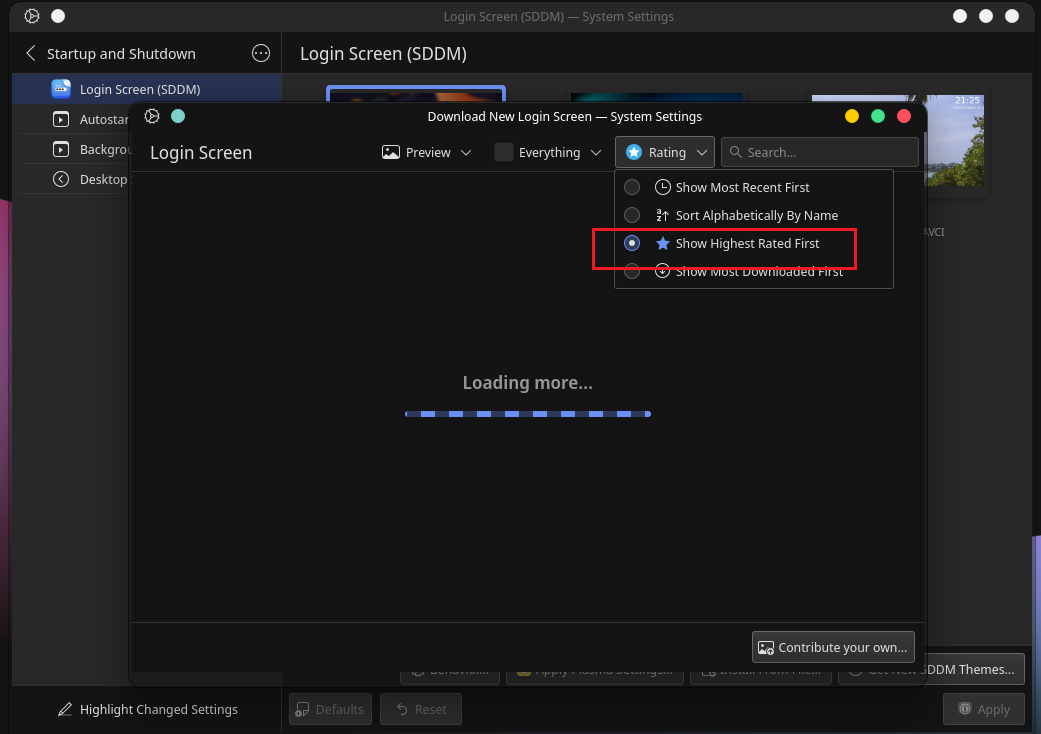Click the Login Screen dialog heading
Viewport: 1041px width, 734px height.
(x=201, y=153)
